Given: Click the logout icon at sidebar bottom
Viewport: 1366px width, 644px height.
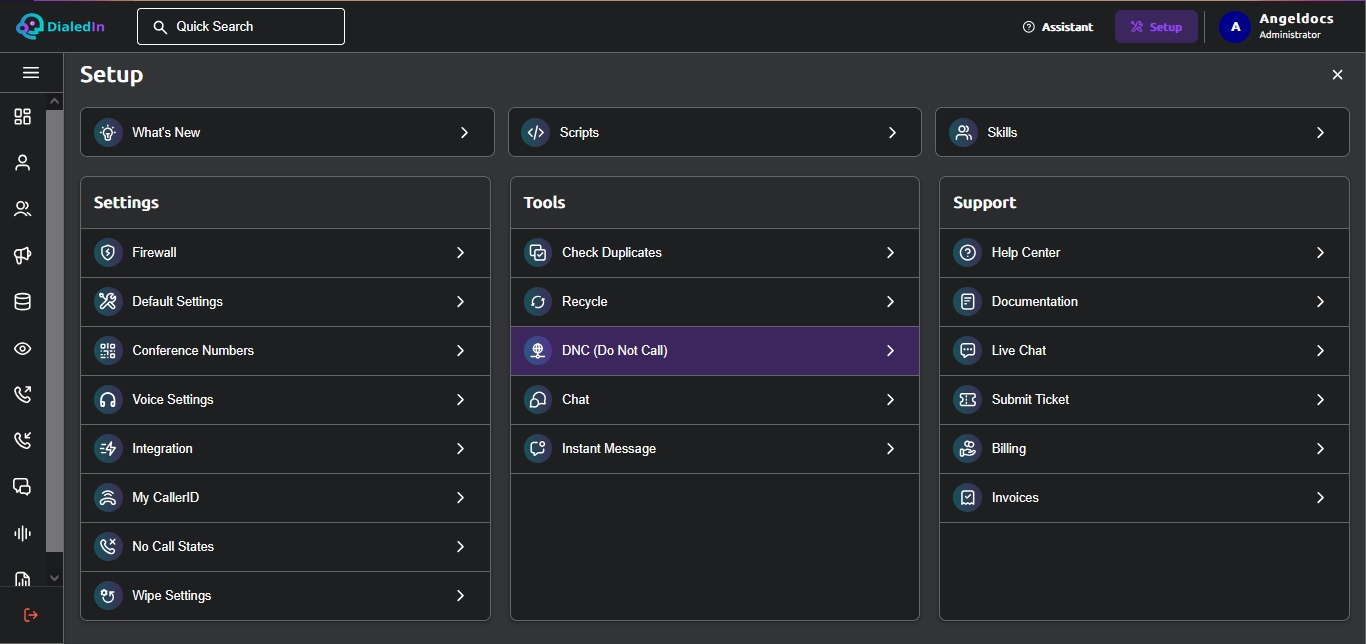Looking at the screenshot, I should (x=31, y=615).
